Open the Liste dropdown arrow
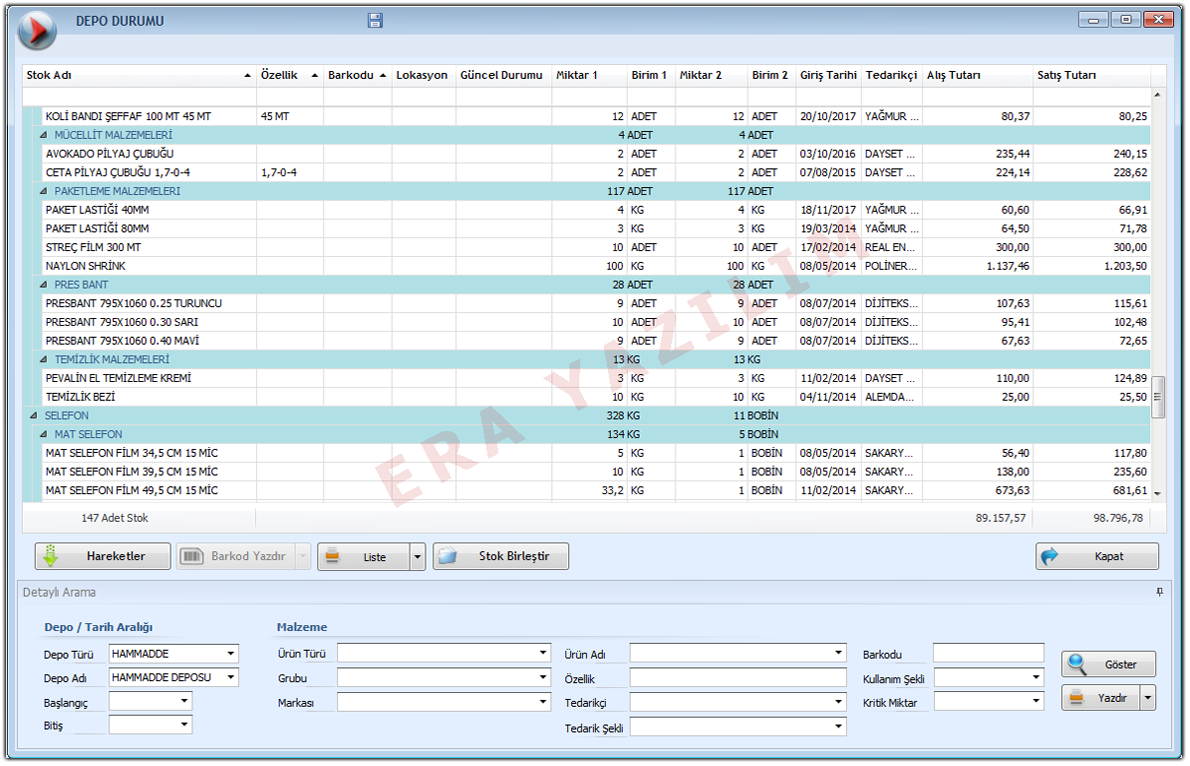This screenshot has width=1190, height=766. [x=418, y=557]
